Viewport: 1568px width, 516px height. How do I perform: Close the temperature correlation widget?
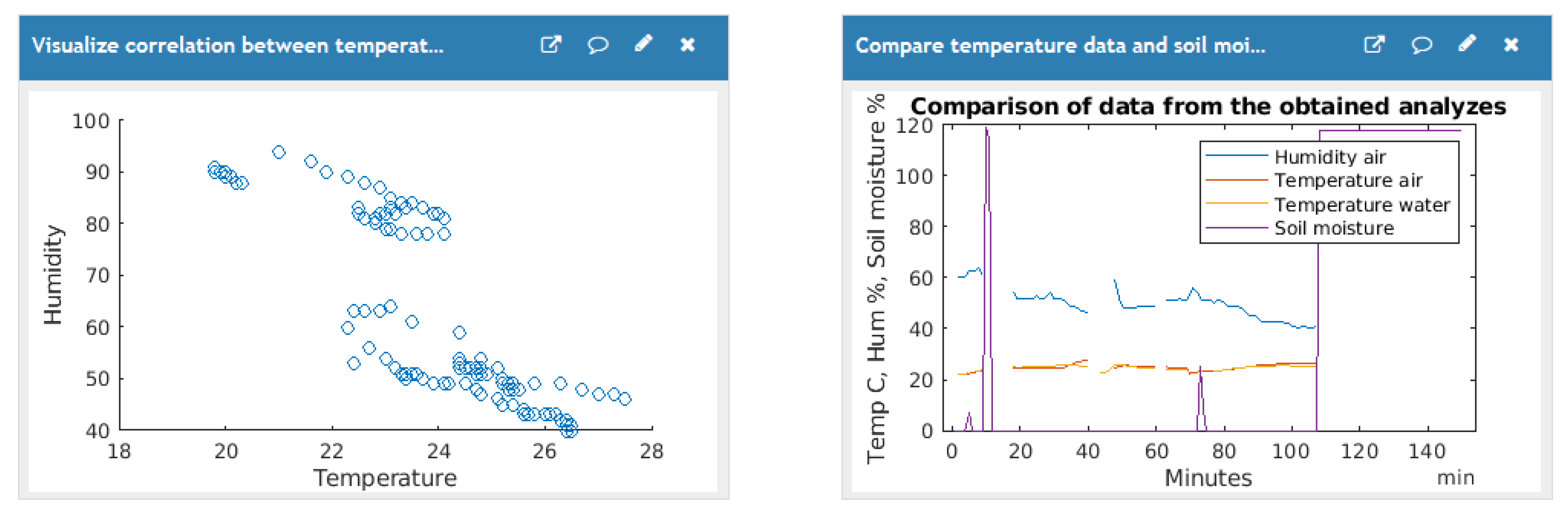click(x=687, y=44)
